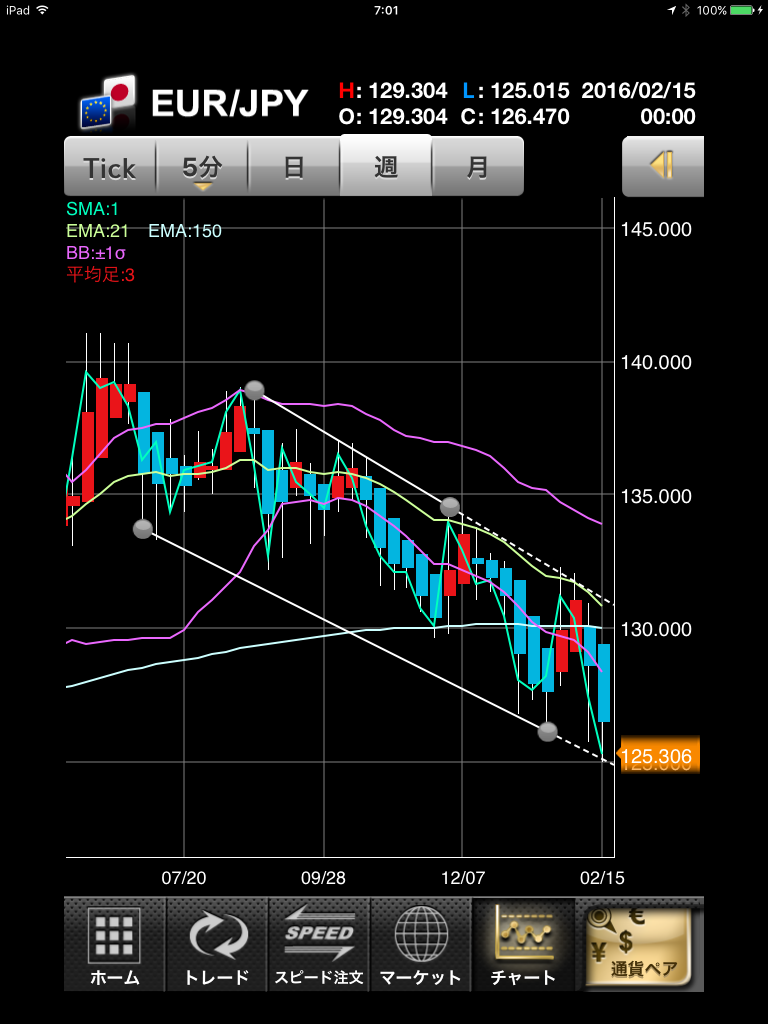The width and height of the screenshot is (768, 1024).
Task: Tap the Bluetooth icon in status bar
Action: coord(686,10)
